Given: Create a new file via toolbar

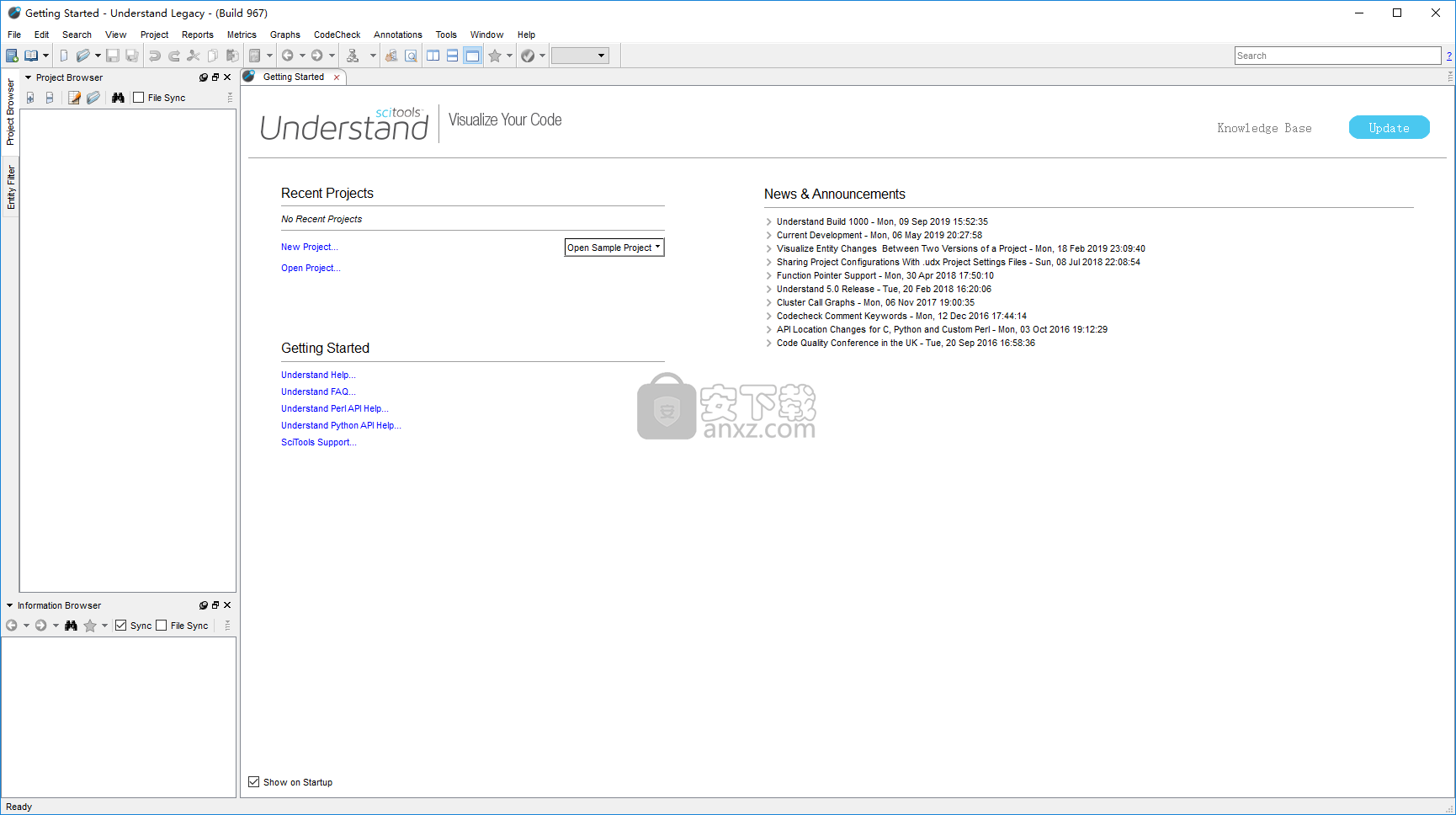Looking at the screenshot, I should click(64, 56).
